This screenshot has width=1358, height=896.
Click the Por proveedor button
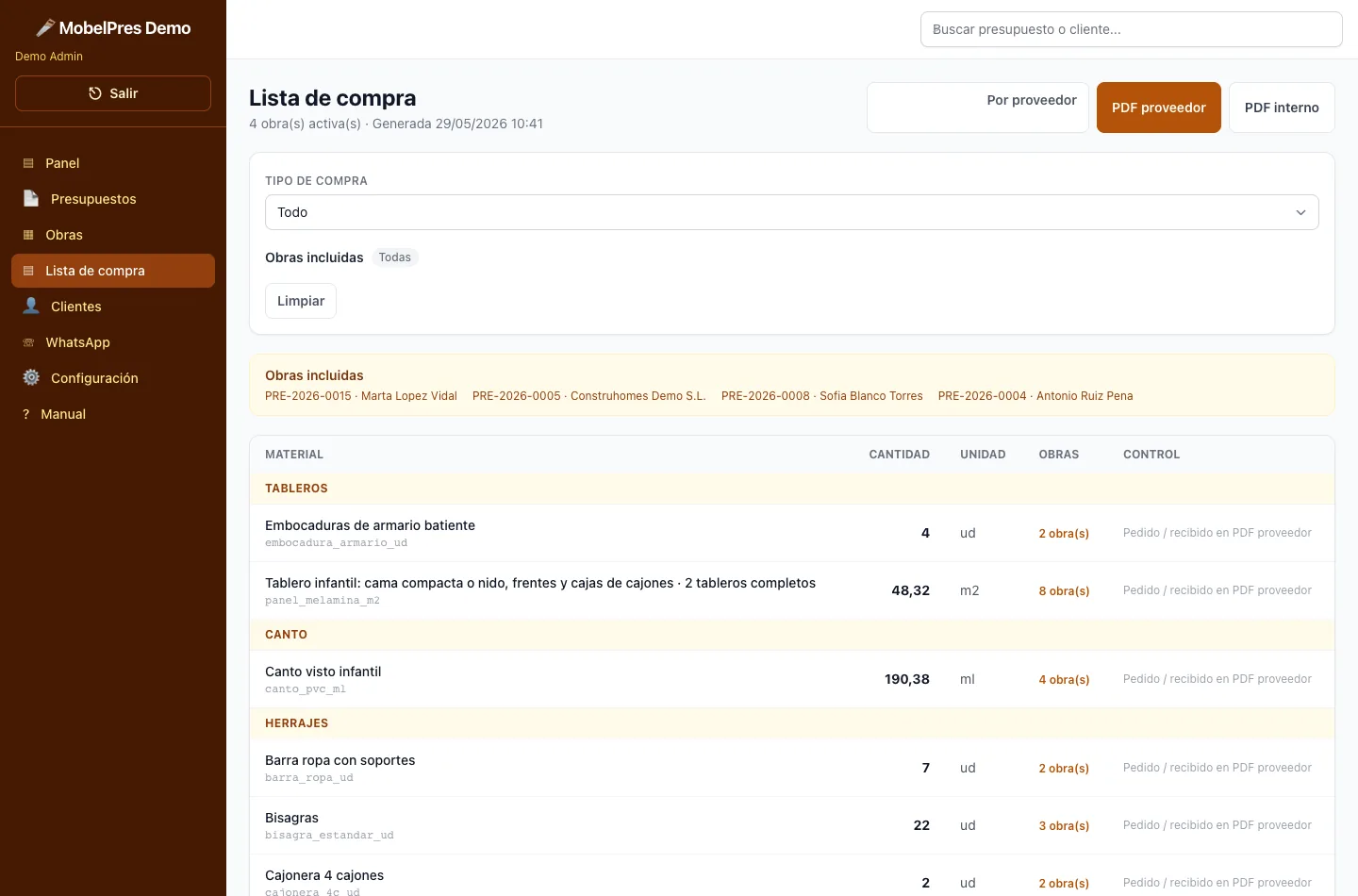[978, 108]
